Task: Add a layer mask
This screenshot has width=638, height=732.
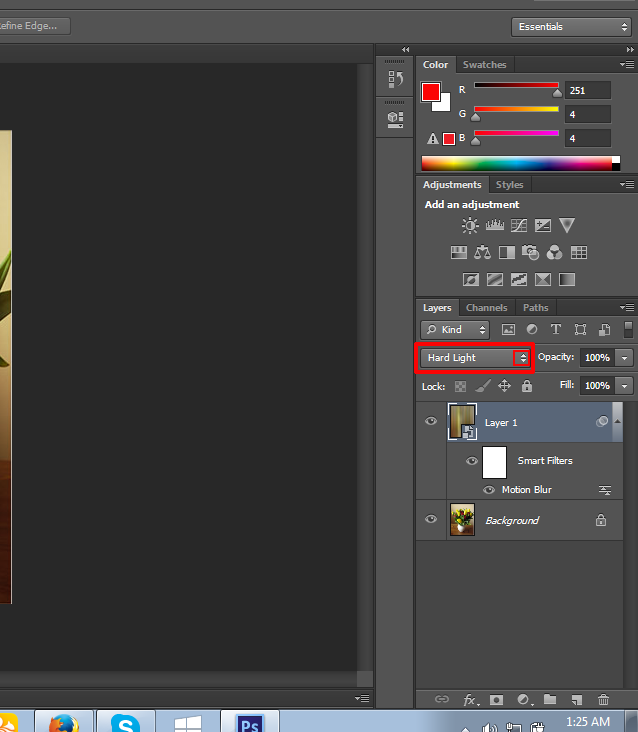Action: [x=496, y=699]
